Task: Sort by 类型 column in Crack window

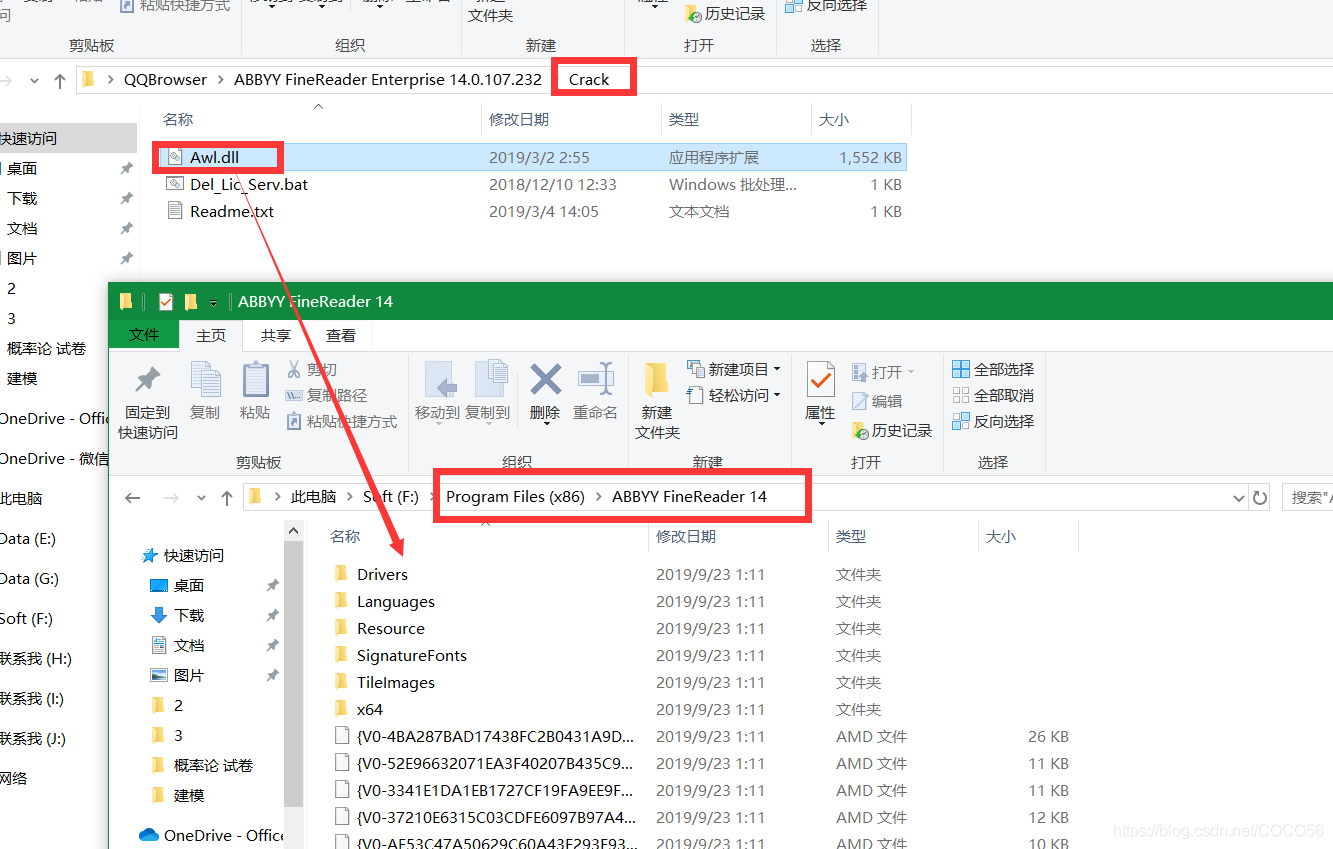Action: pos(684,119)
